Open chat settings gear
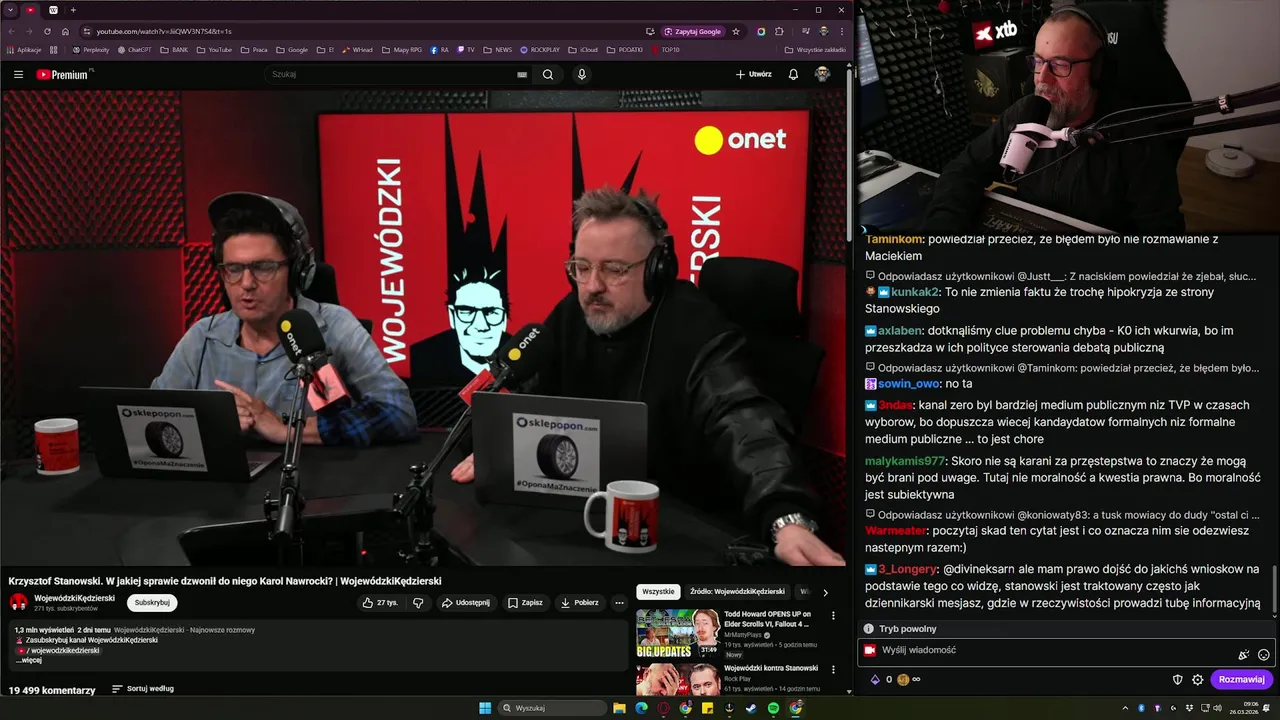The width and height of the screenshot is (1280, 720). tap(1197, 680)
